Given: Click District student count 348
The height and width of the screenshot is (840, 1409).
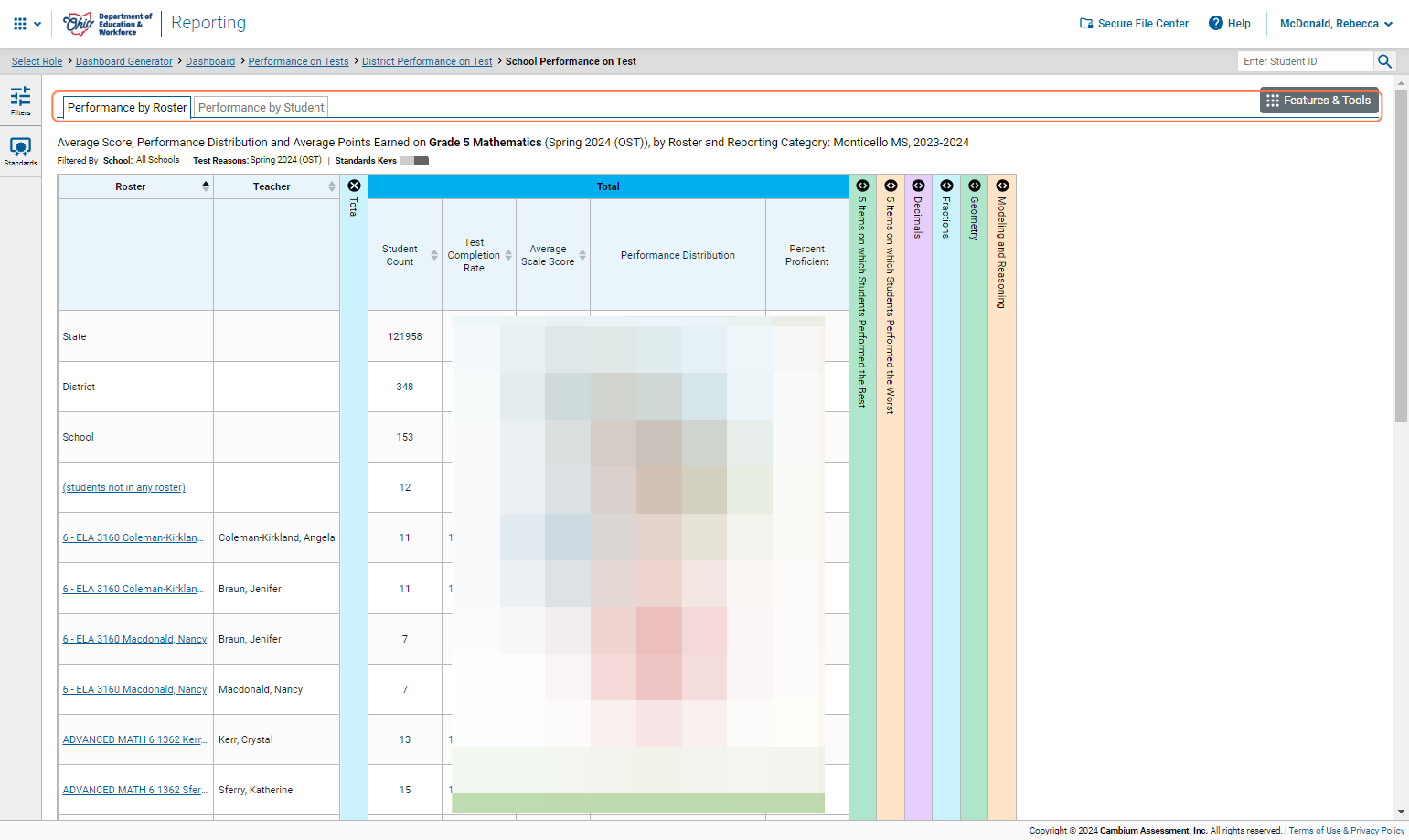Looking at the screenshot, I should 405,387.
